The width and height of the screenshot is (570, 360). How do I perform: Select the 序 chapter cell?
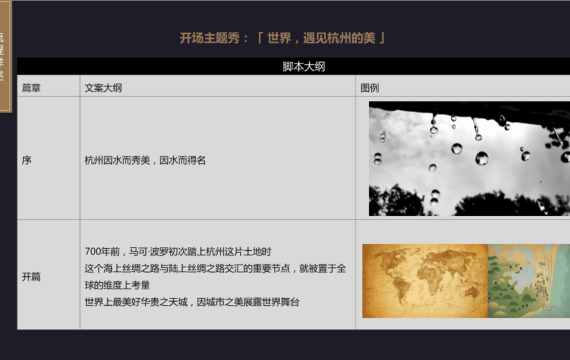point(48,159)
